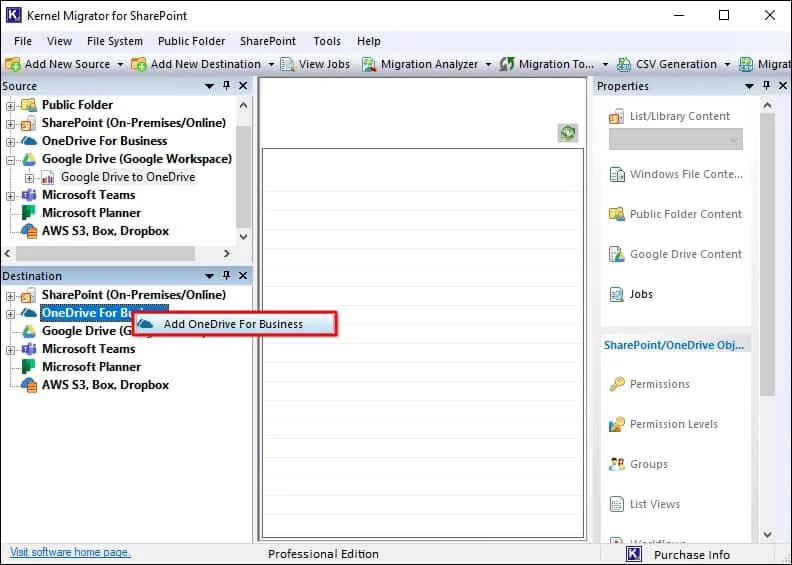Screen dimensions: 792x565
Task: Open Migration Analyzer dropdown arrow
Action: point(488,65)
